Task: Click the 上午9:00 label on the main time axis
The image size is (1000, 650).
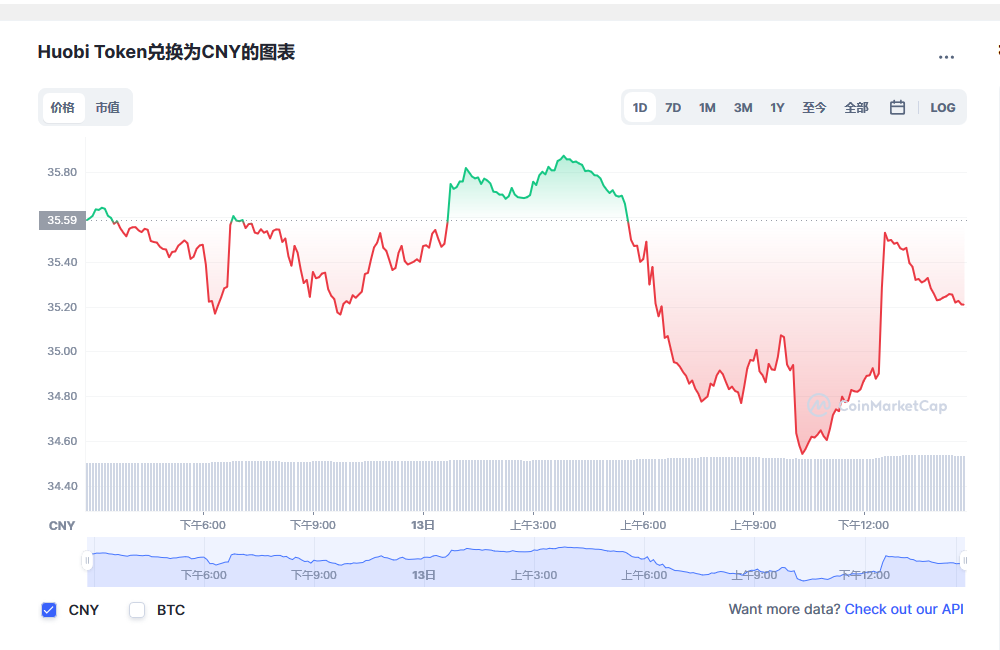Action: click(753, 525)
